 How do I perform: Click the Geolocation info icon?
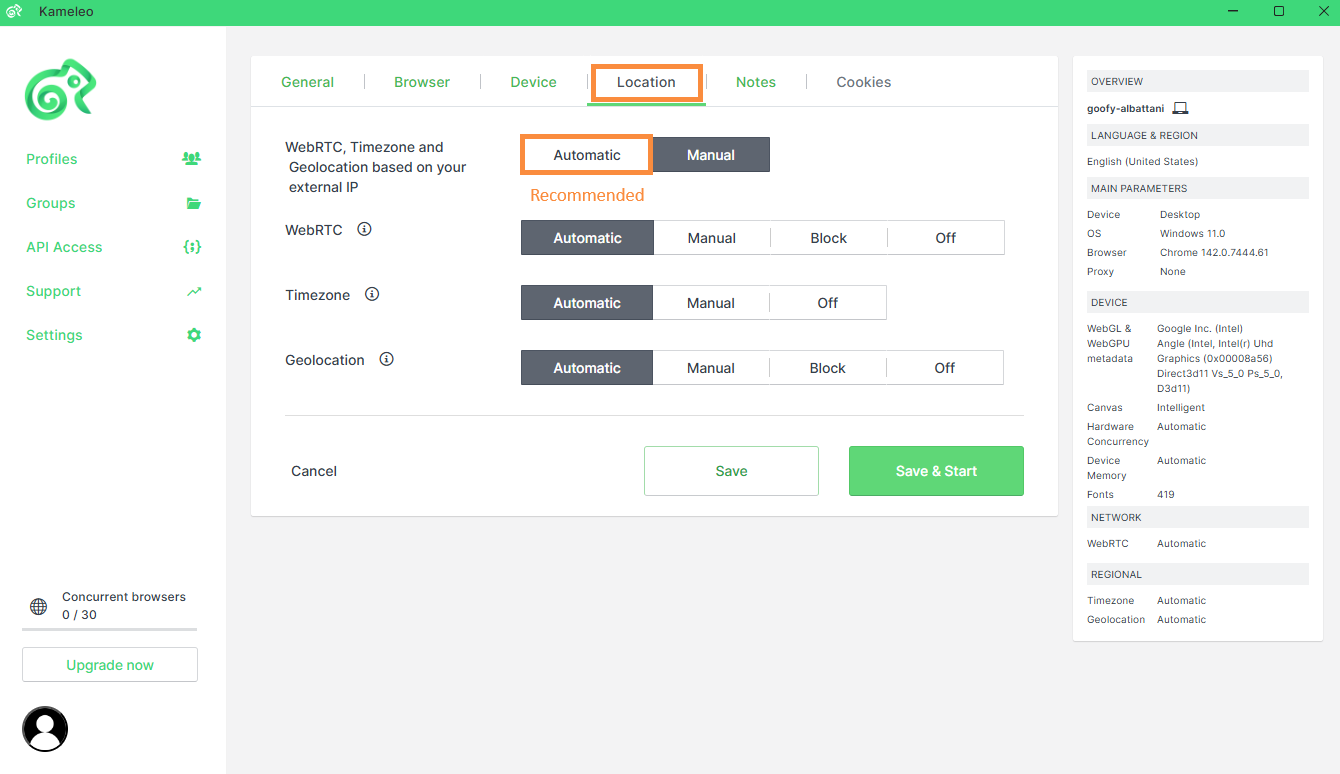[x=386, y=359]
